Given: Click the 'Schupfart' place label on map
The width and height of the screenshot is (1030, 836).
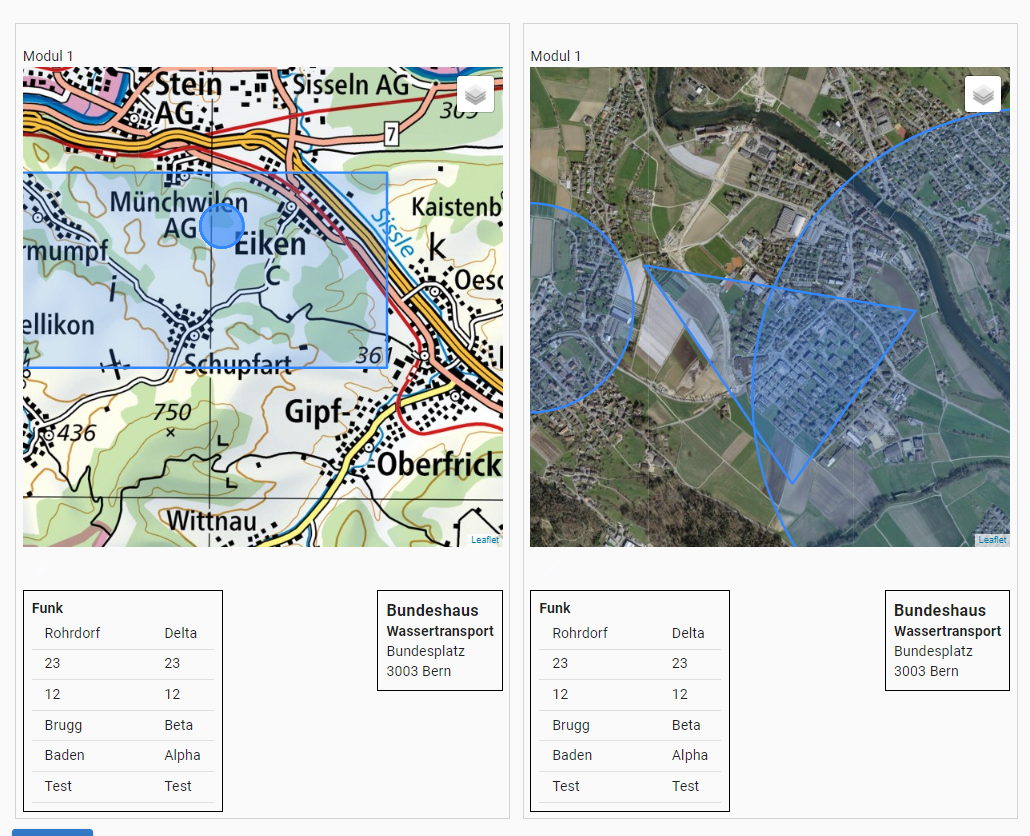Looking at the screenshot, I should coord(237,365).
